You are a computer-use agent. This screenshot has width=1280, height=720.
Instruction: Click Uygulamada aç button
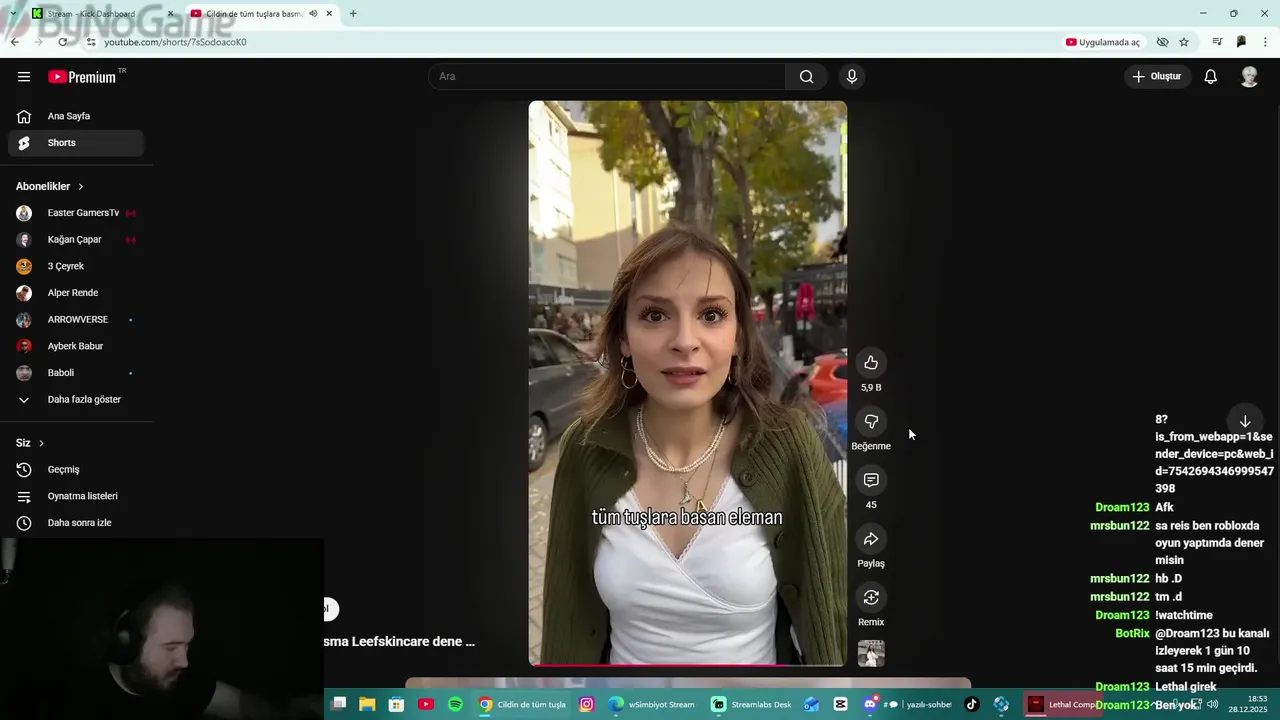coord(1103,42)
